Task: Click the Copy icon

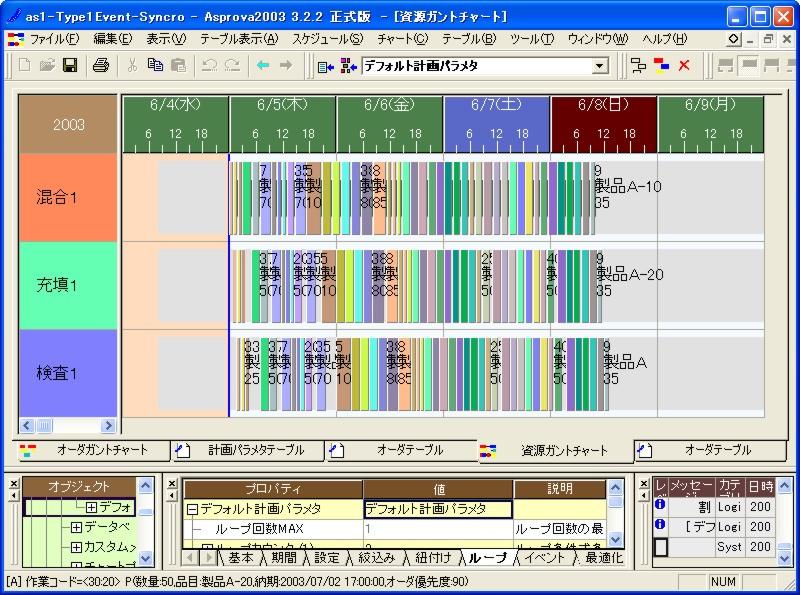Action: point(155,65)
